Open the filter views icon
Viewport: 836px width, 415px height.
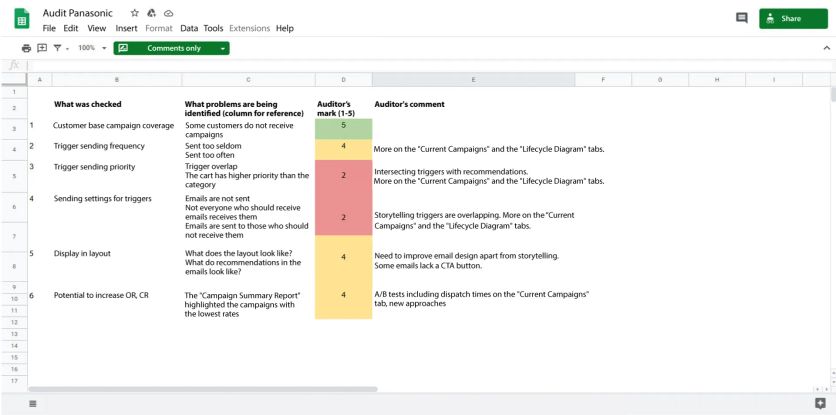pos(57,48)
